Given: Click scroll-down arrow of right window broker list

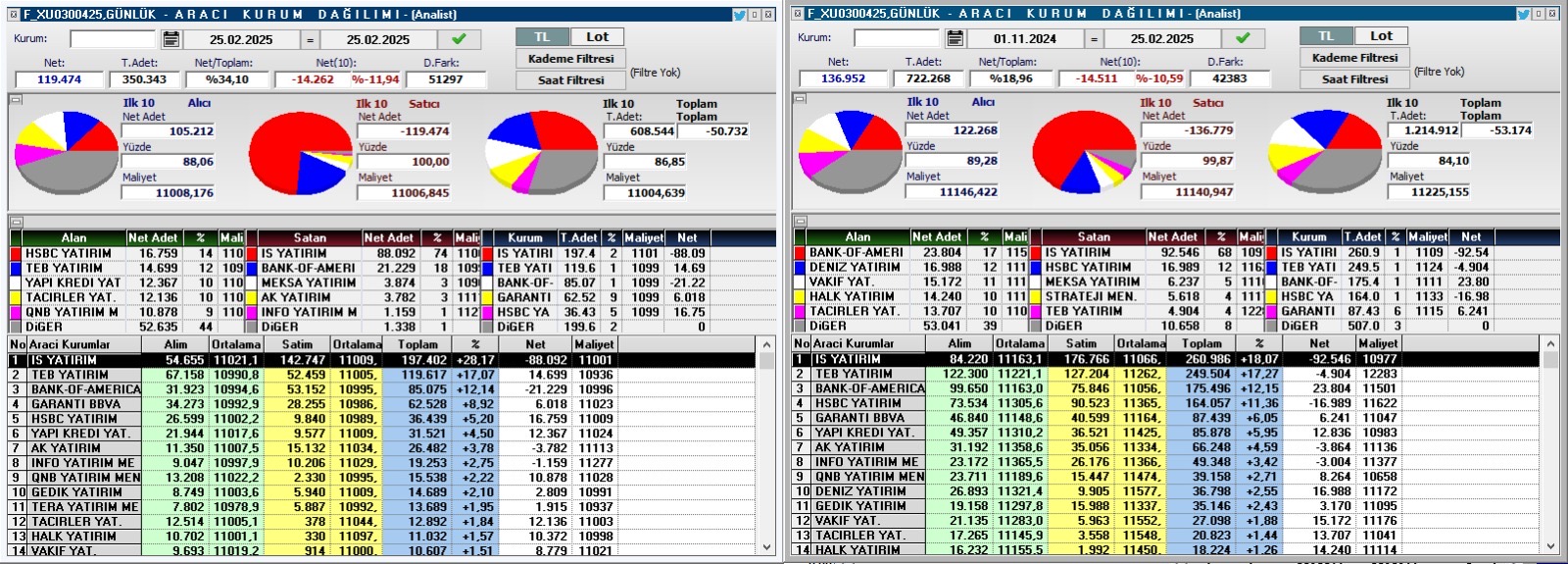Looking at the screenshot, I should [x=1550, y=546].
